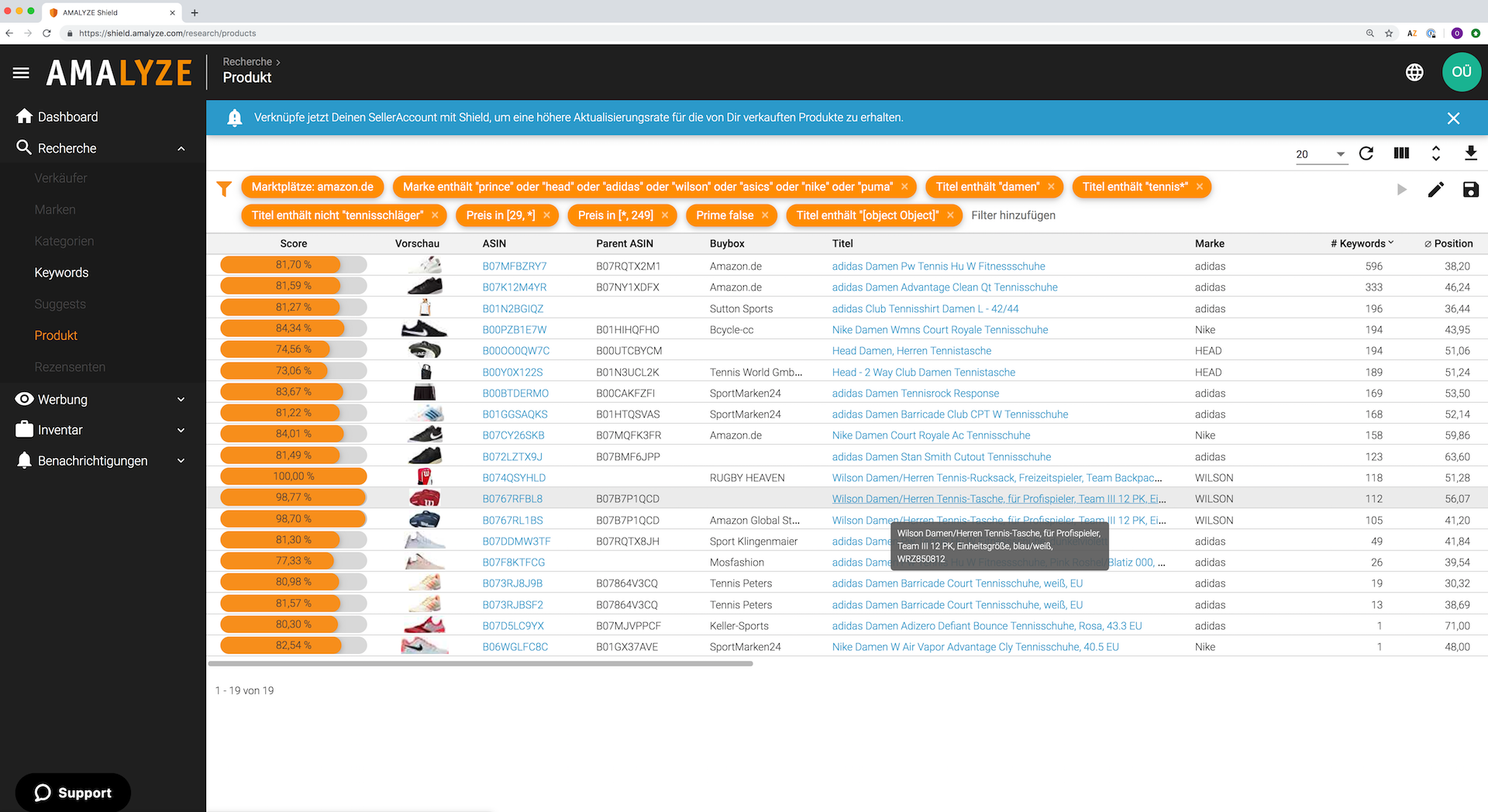Click the browser reload button

point(46,33)
